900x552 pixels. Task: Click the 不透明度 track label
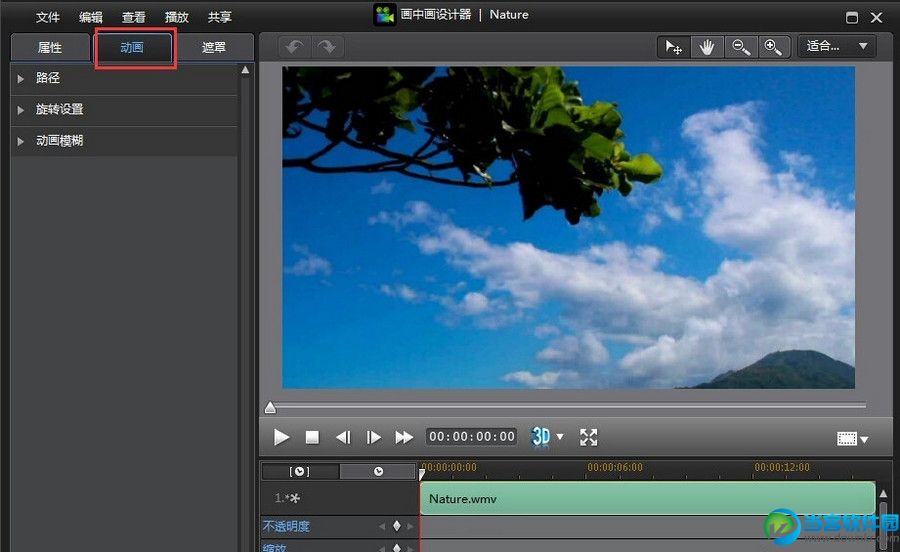tap(287, 526)
